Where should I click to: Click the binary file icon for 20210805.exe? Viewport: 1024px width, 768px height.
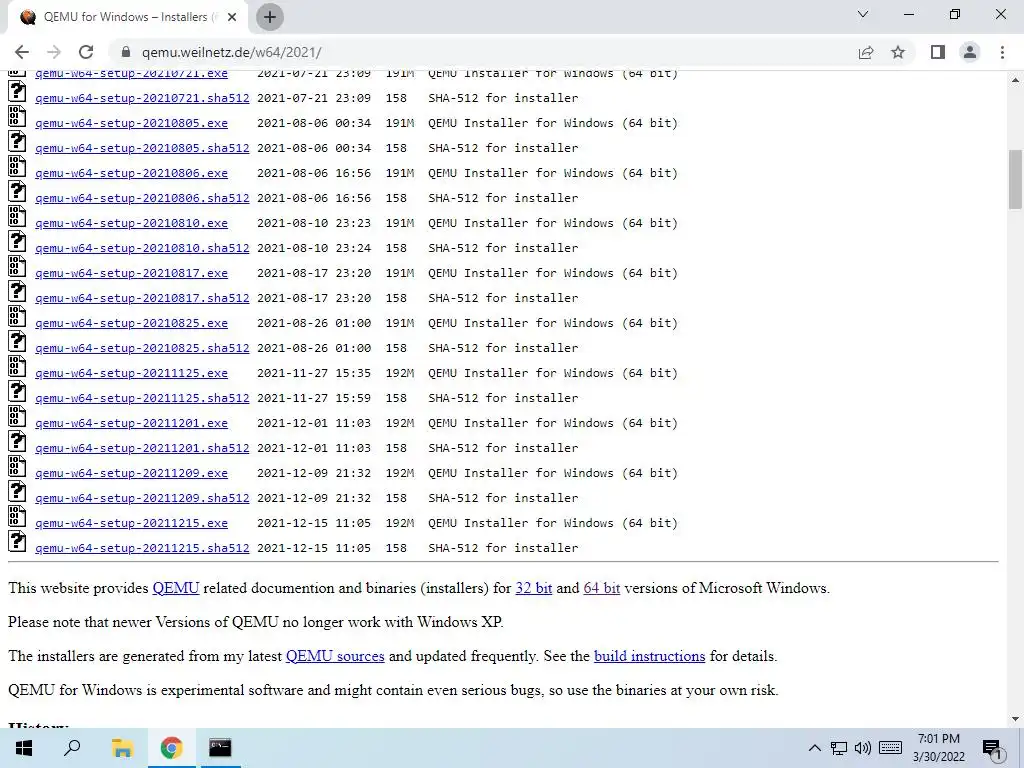17,116
